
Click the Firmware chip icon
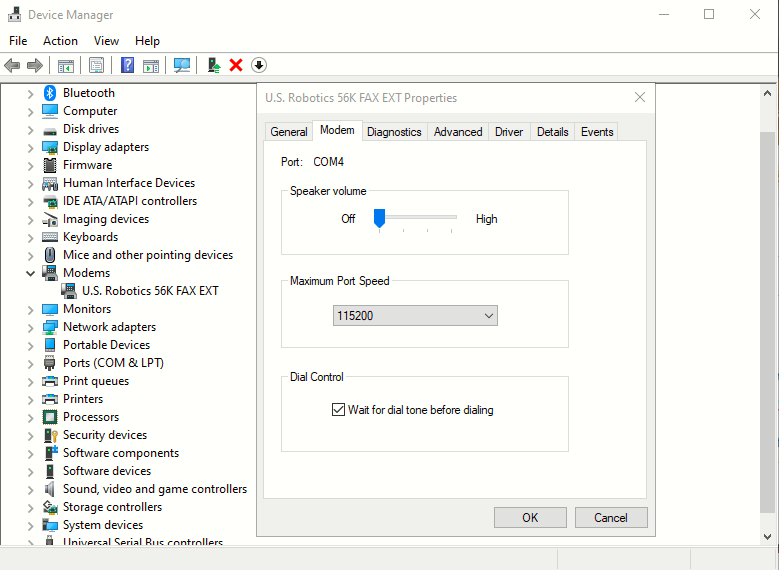50,165
